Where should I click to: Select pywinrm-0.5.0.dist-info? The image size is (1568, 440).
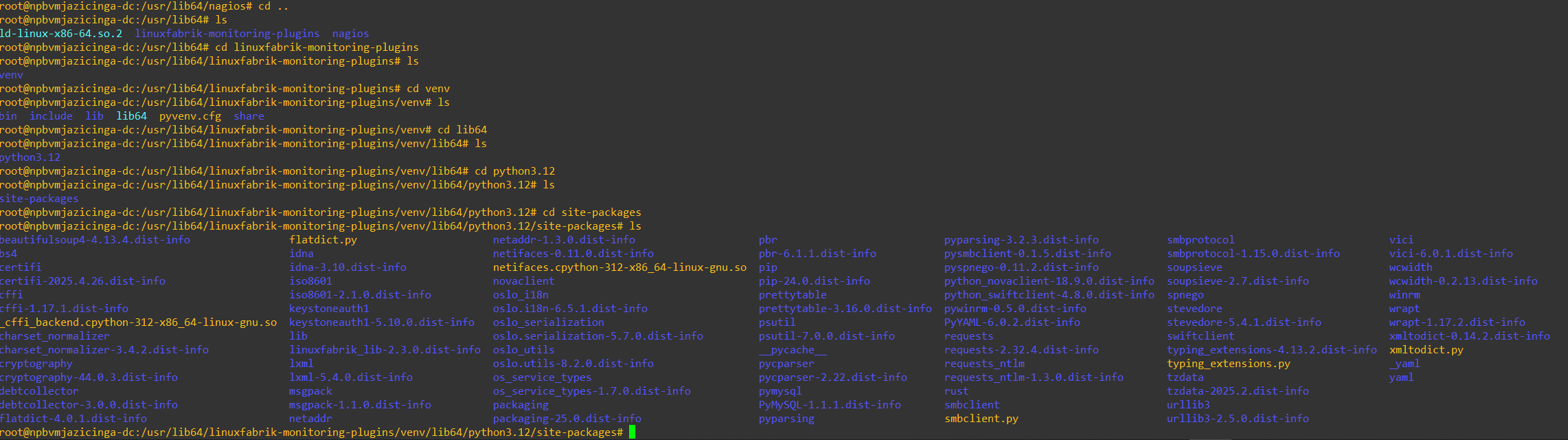point(1015,309)
